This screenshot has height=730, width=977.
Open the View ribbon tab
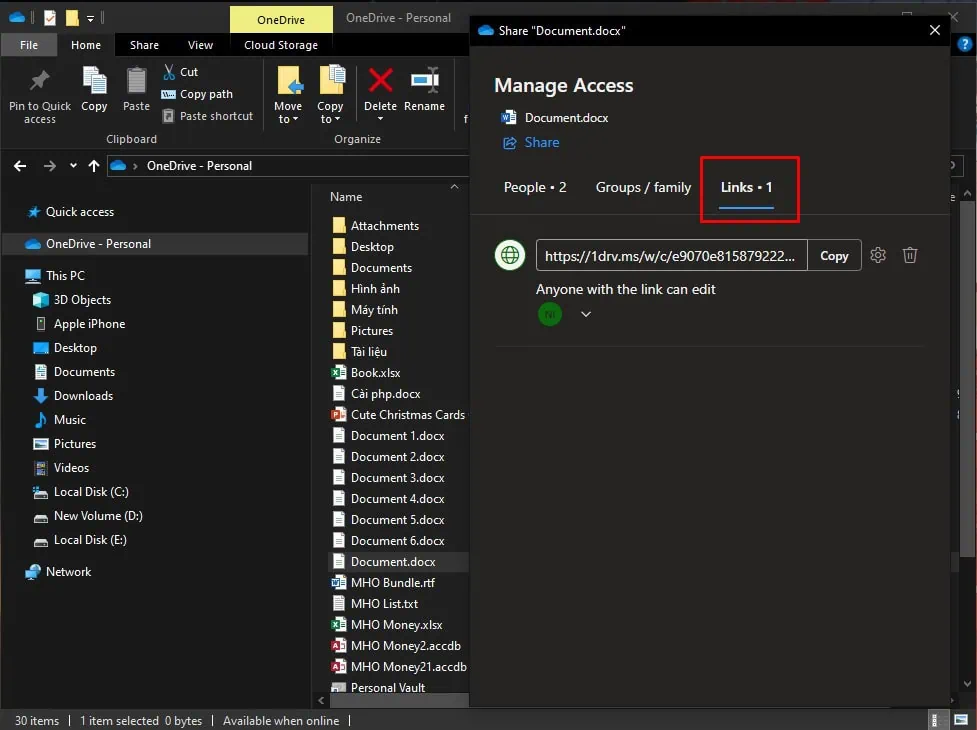(x=200, y=45)
